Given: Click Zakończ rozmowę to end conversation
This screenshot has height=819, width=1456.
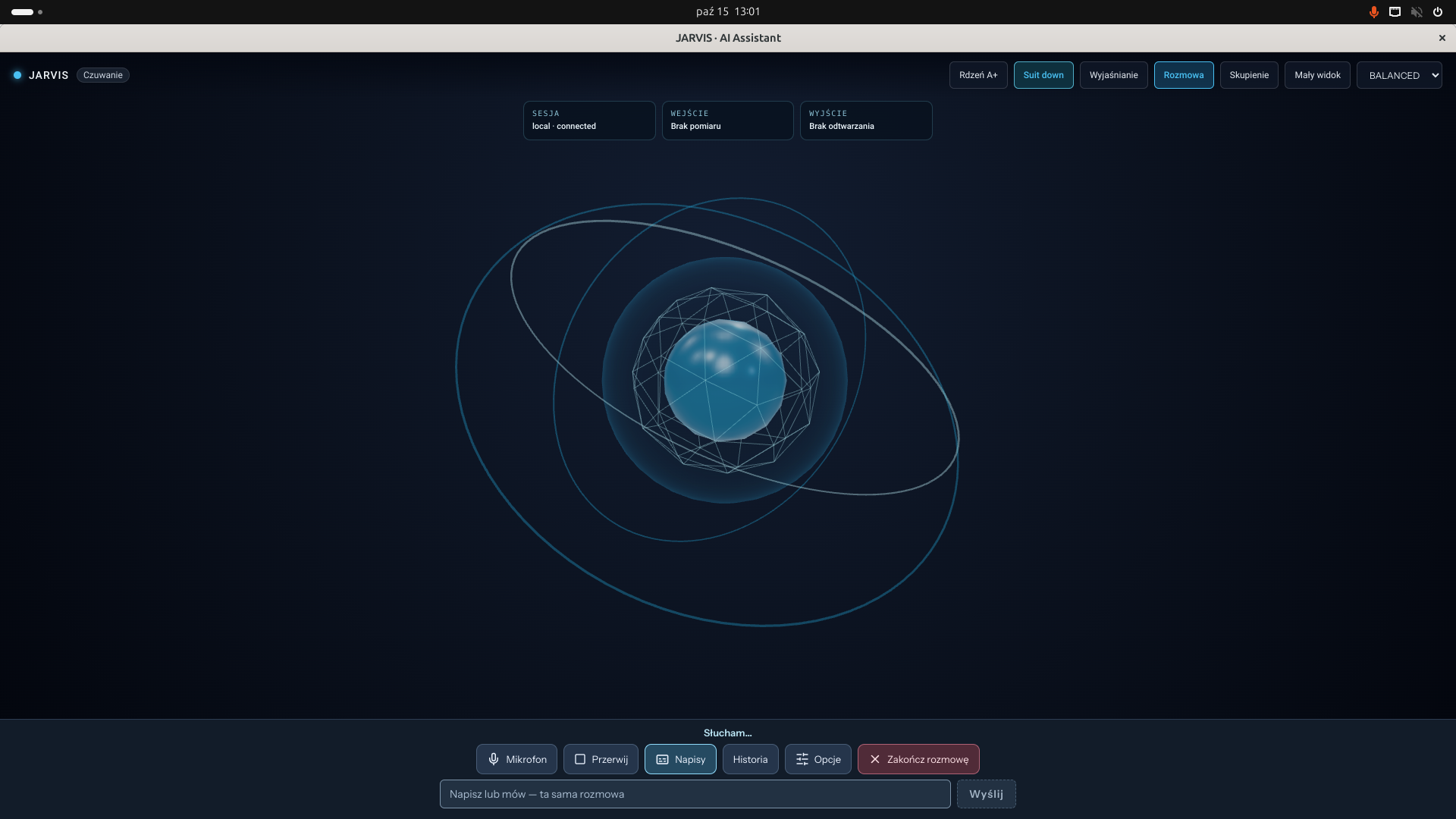Looking at the screenshot, I should [918, 759].
